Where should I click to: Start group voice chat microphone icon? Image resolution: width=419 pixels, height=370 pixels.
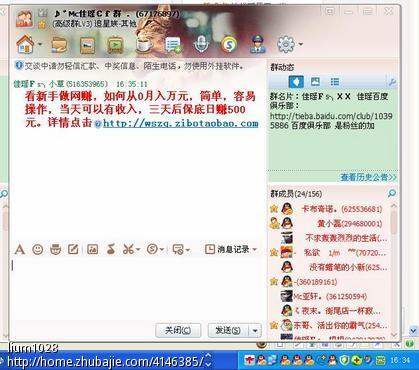point(201,45)
